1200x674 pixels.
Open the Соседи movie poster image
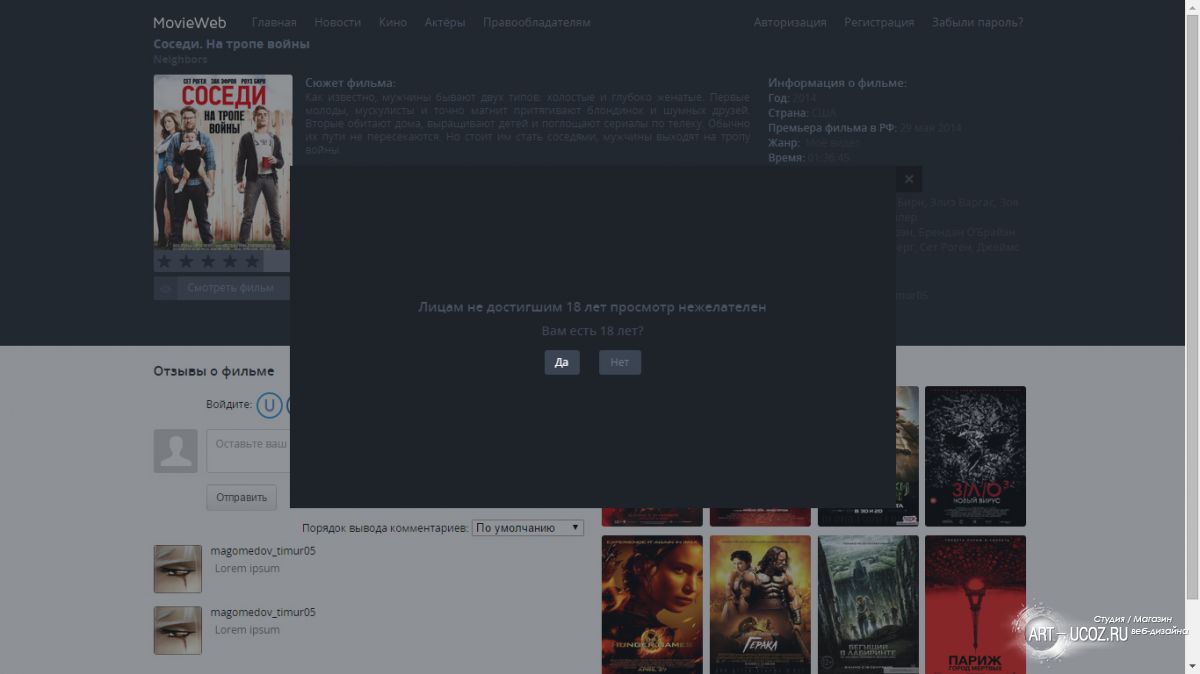click(222, 161)
